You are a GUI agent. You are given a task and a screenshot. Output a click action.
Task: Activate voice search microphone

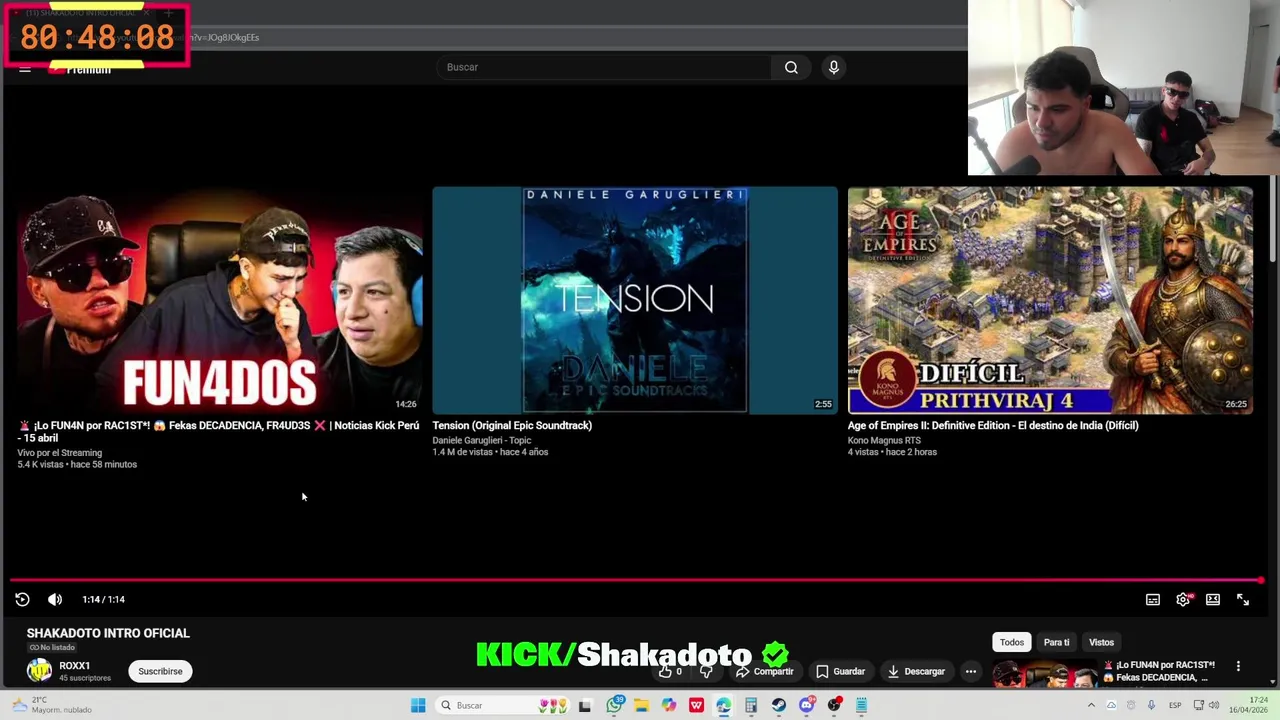point(834,67)
